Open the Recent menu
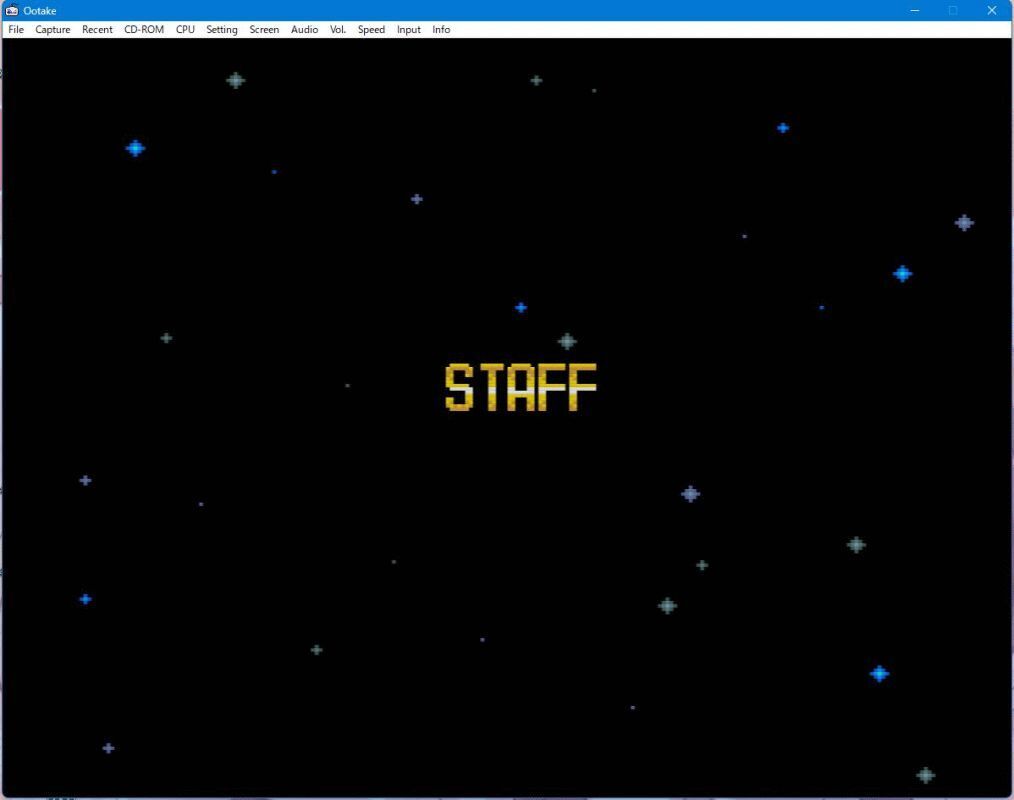The height and width of the screenshot is (800, 1014). tap(97, 30)
